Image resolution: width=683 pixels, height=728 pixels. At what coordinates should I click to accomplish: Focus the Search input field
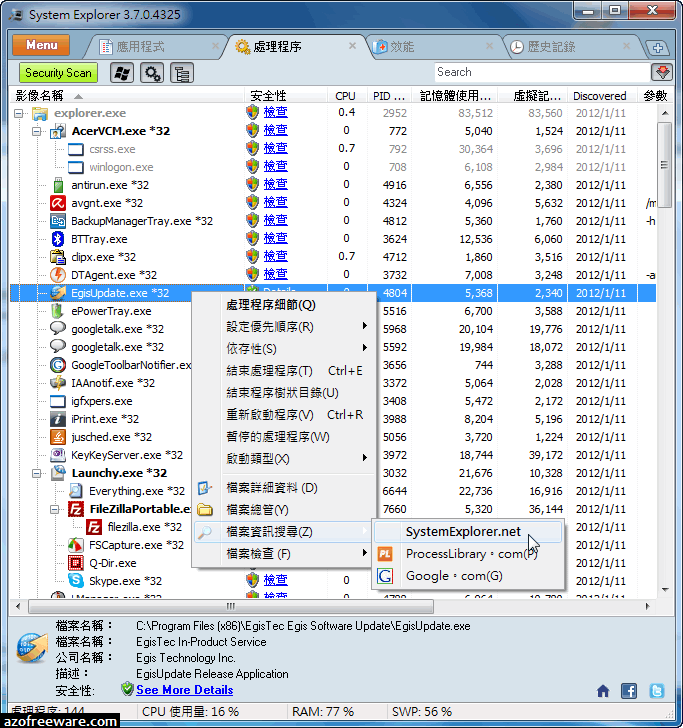coord(541,72)
